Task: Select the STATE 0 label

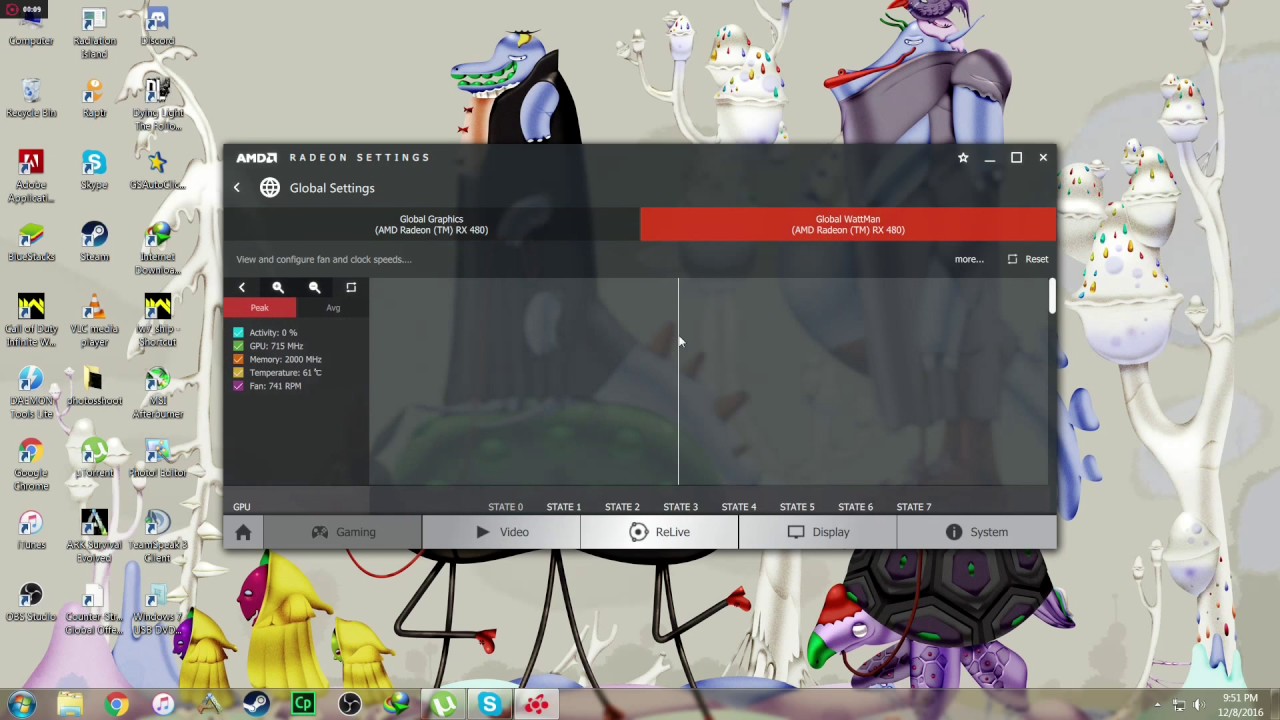Action: coord(505,507)
